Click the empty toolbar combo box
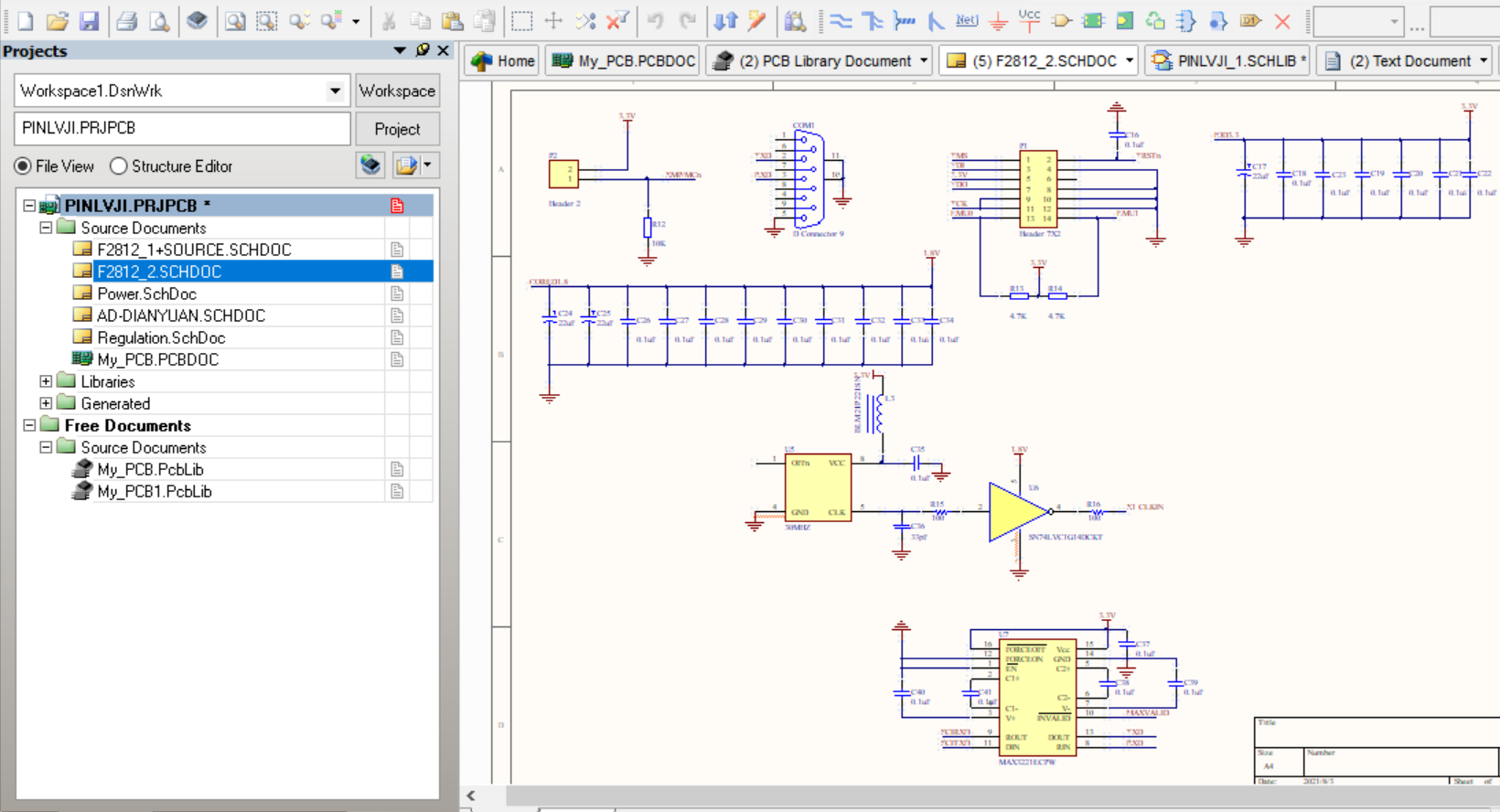The width and height of the screenshot is (1500, 812). point(1357,21)
